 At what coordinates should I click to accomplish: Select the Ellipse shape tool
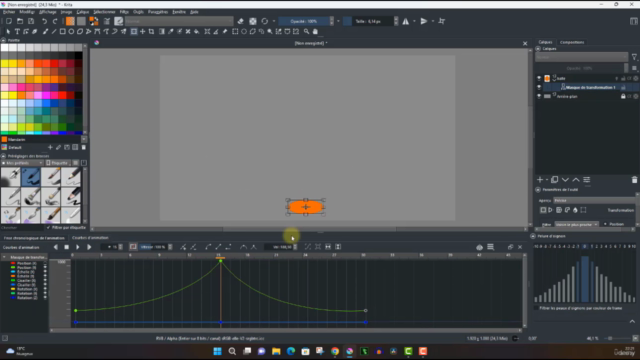(x=71, y=31)
